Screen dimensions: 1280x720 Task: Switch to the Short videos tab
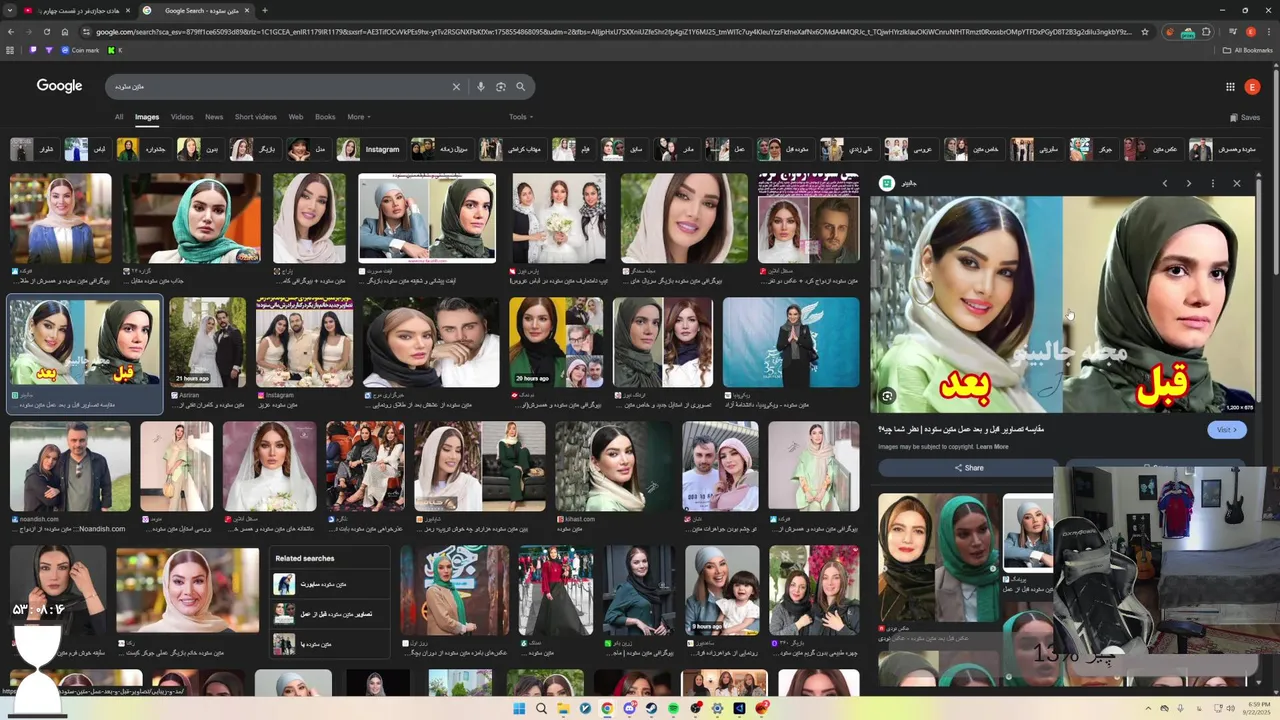click(256, 117)
